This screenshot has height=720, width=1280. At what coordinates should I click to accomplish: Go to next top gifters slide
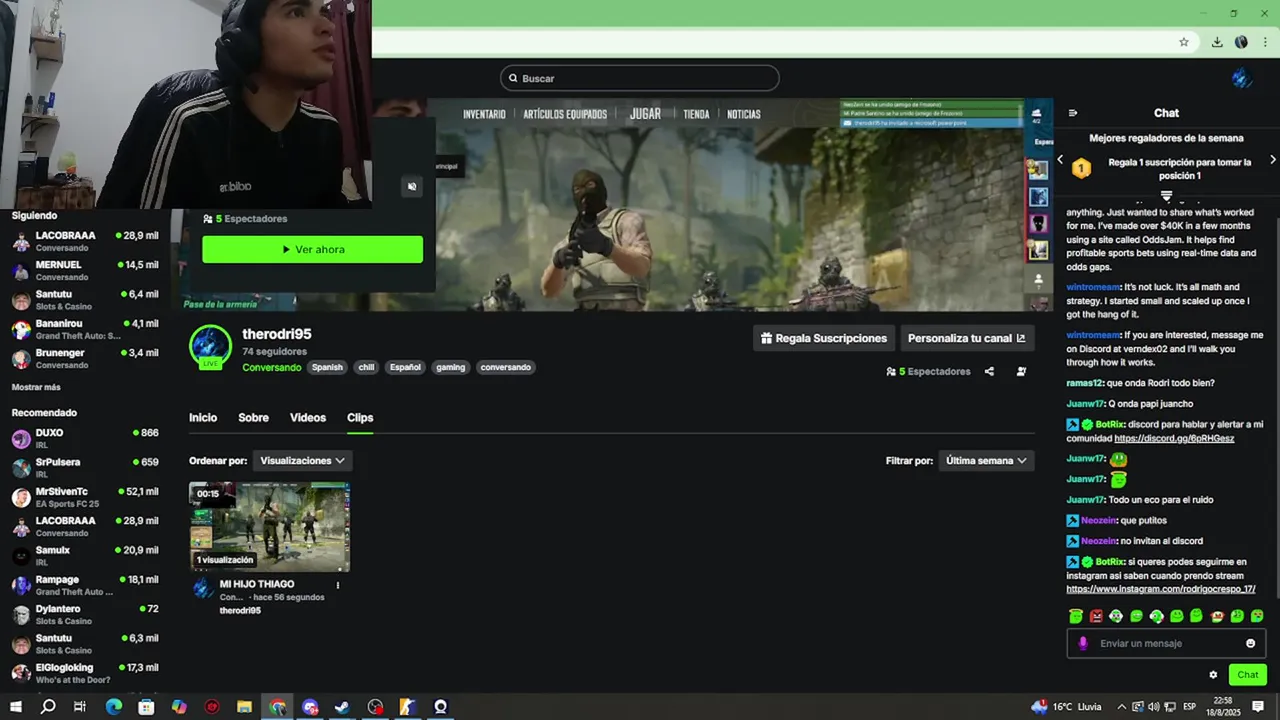(1272, 160)
